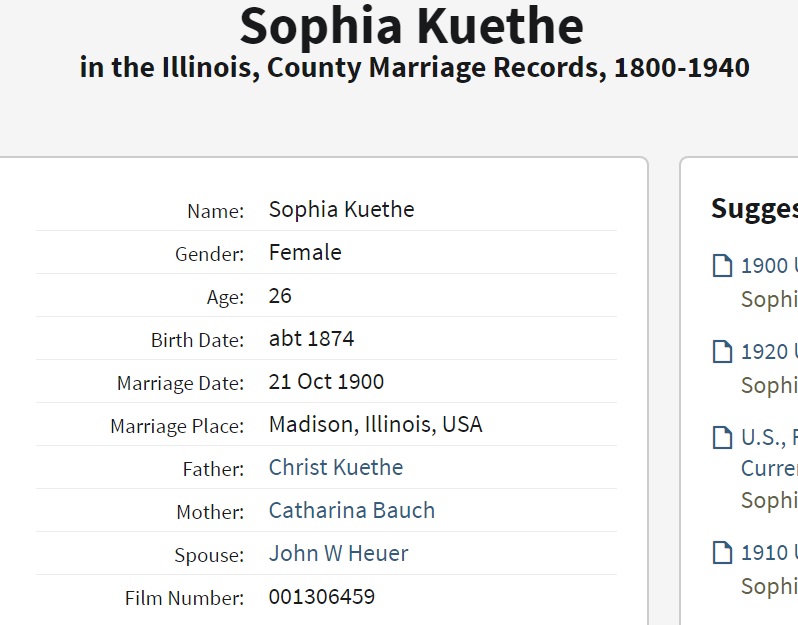The image size is (798, 625).
Task: Click the document icon beside the 1910 record
Action: tap(721, 552)
